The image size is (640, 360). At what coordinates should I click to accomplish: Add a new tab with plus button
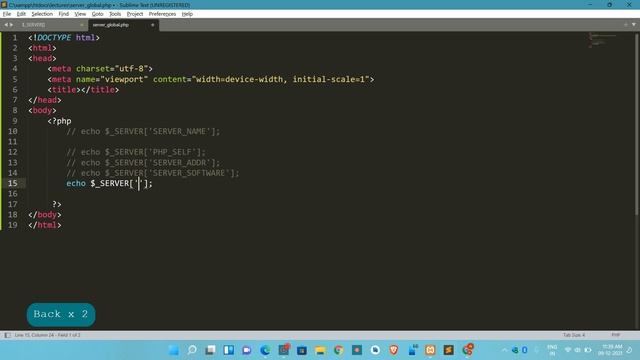click(626, 25)
